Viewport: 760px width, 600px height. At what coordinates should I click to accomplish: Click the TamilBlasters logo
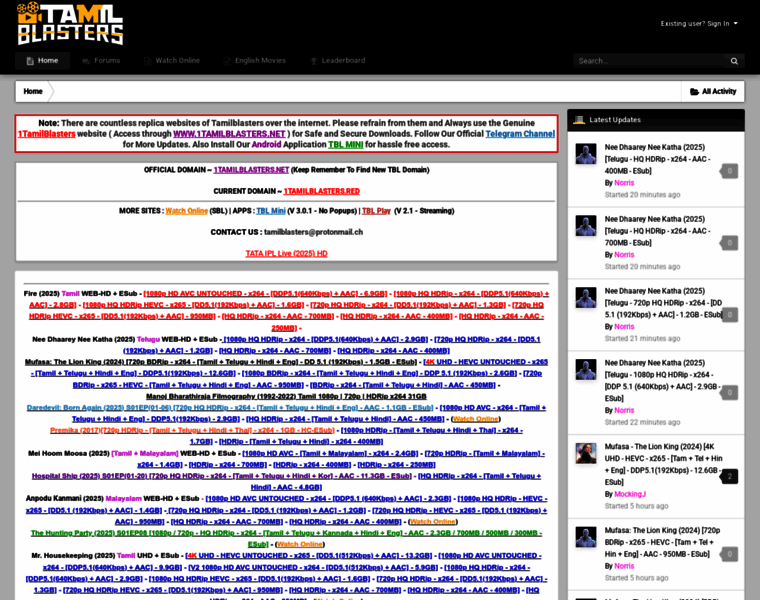tap(70, 23)
